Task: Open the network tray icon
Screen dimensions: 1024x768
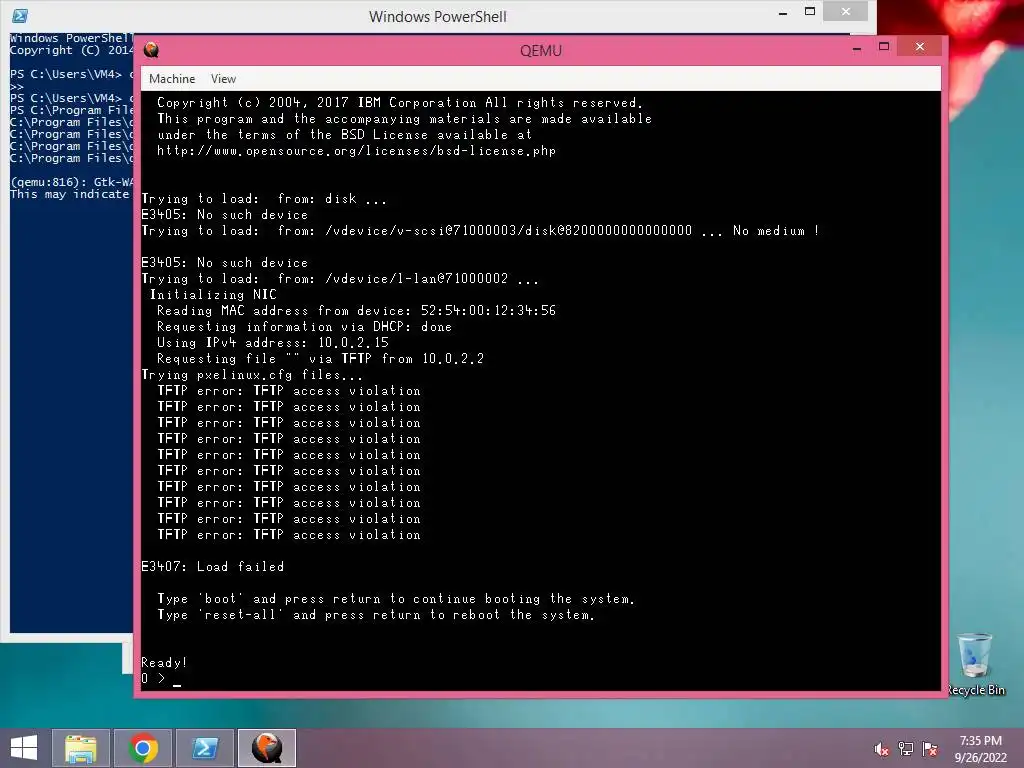Action: pyautogui.click(x=906, y=749)
